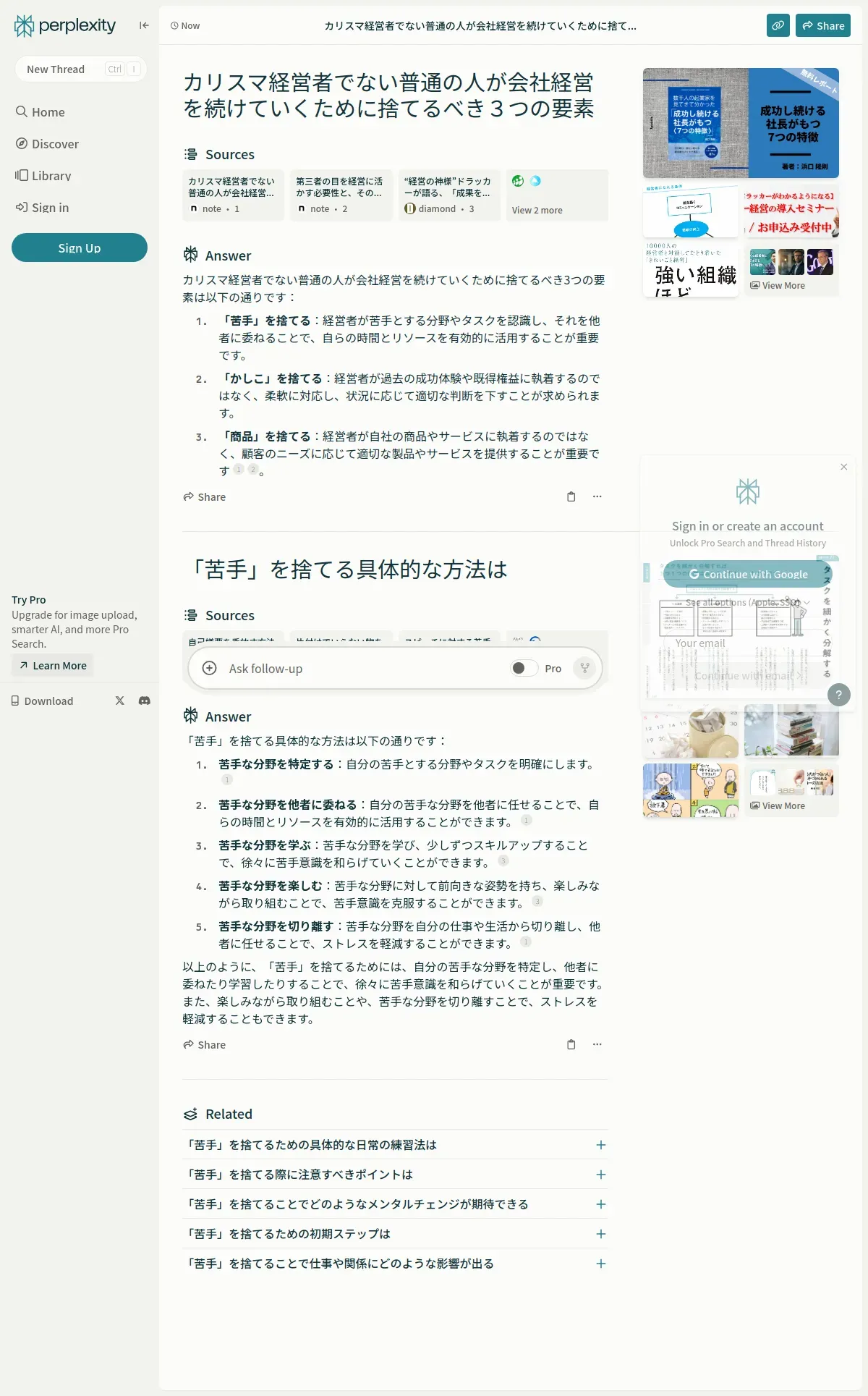
Task: Open the cup and calendar image thumbnail
Action: (691, 731)
